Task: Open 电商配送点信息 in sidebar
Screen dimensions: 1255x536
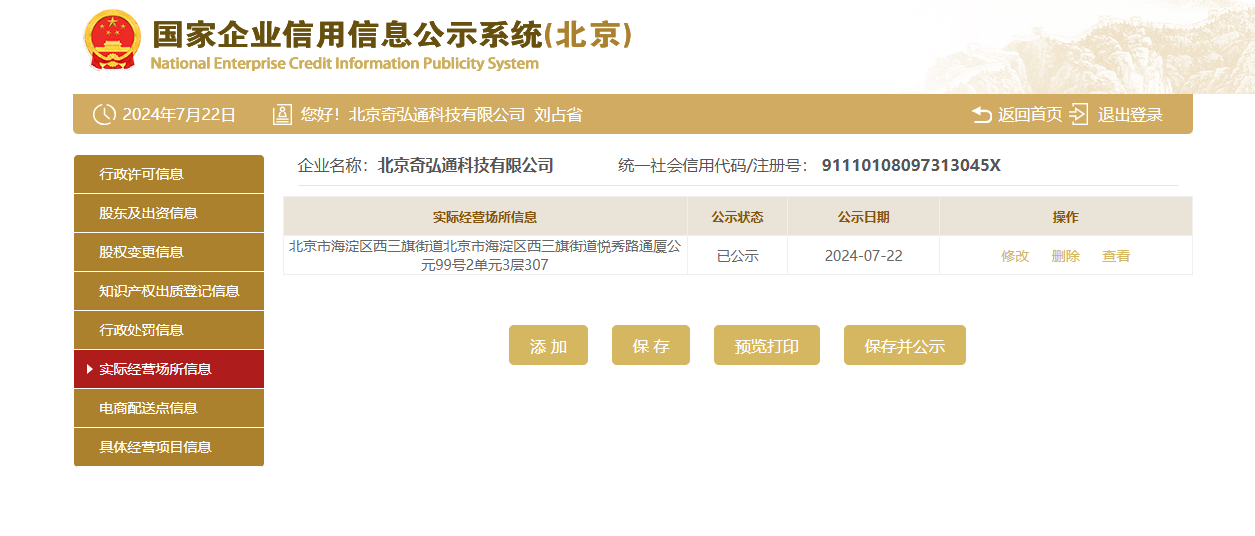Action: pos(169,408)
